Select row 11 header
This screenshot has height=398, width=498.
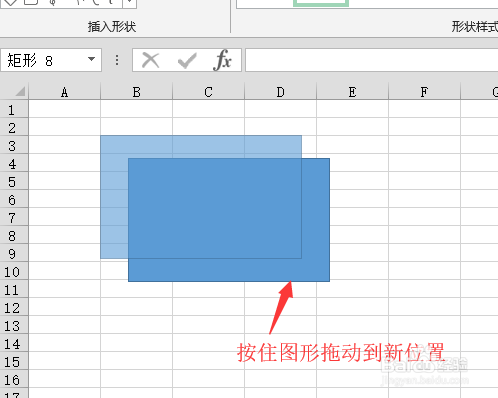pyautogui.click(x=14, y=289)
